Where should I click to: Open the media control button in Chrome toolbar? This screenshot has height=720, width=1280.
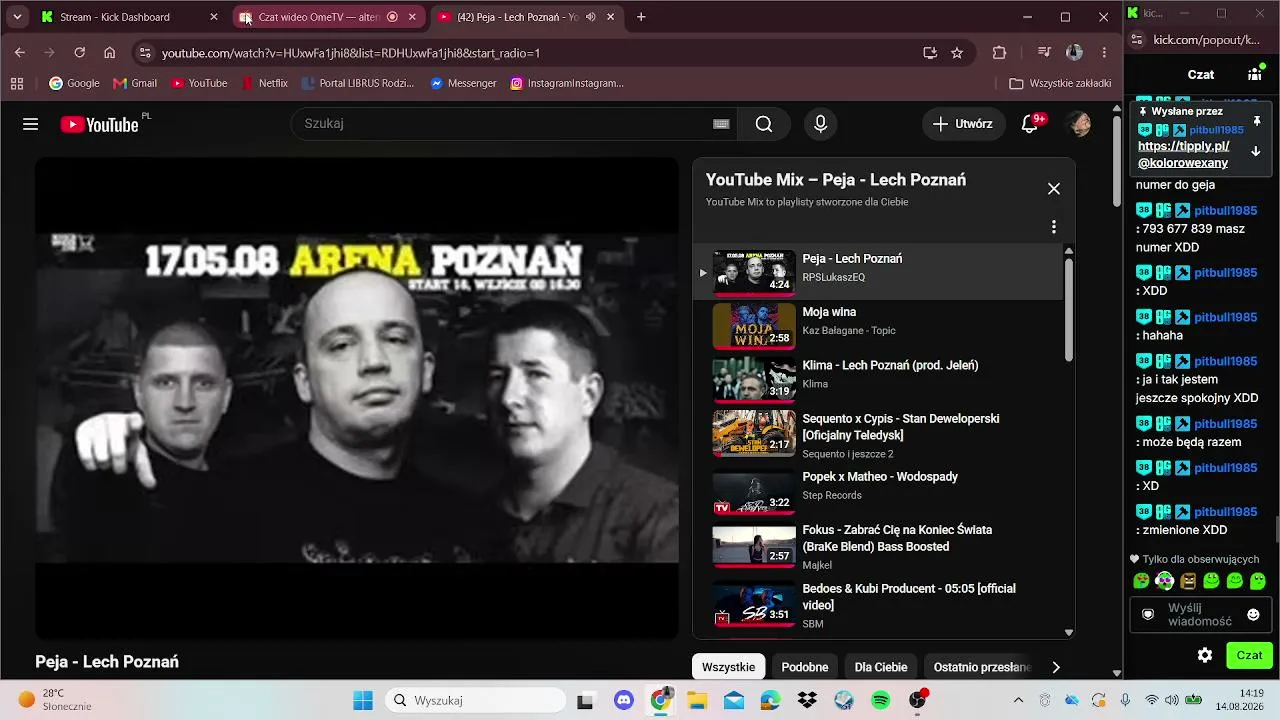click(x=1044, y=53)
